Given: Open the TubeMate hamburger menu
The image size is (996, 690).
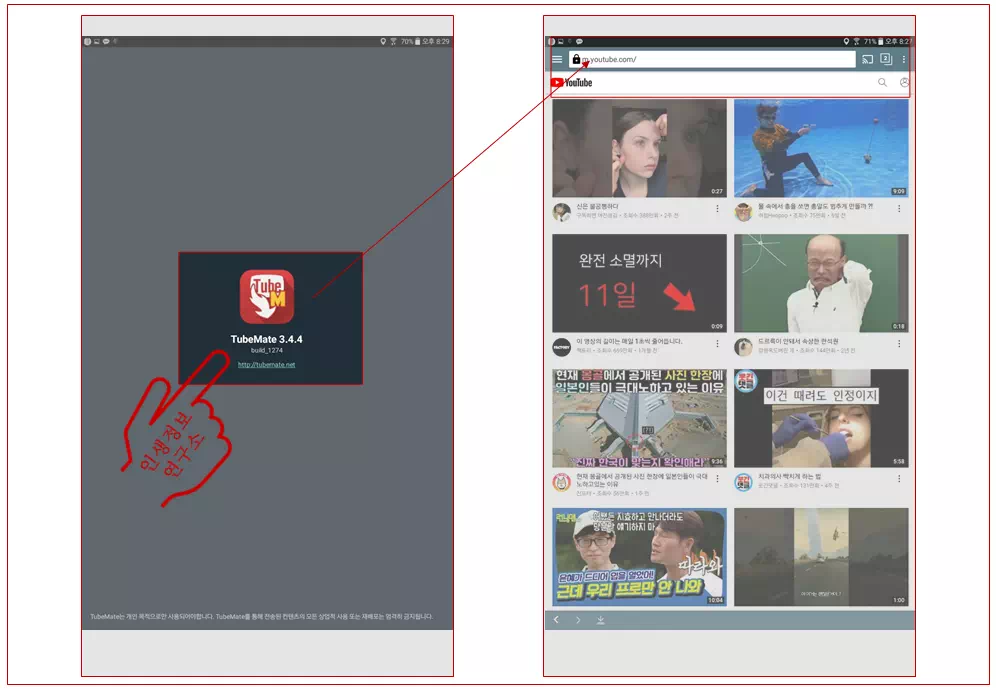Looking at the screenshot, I should (557, 59).
